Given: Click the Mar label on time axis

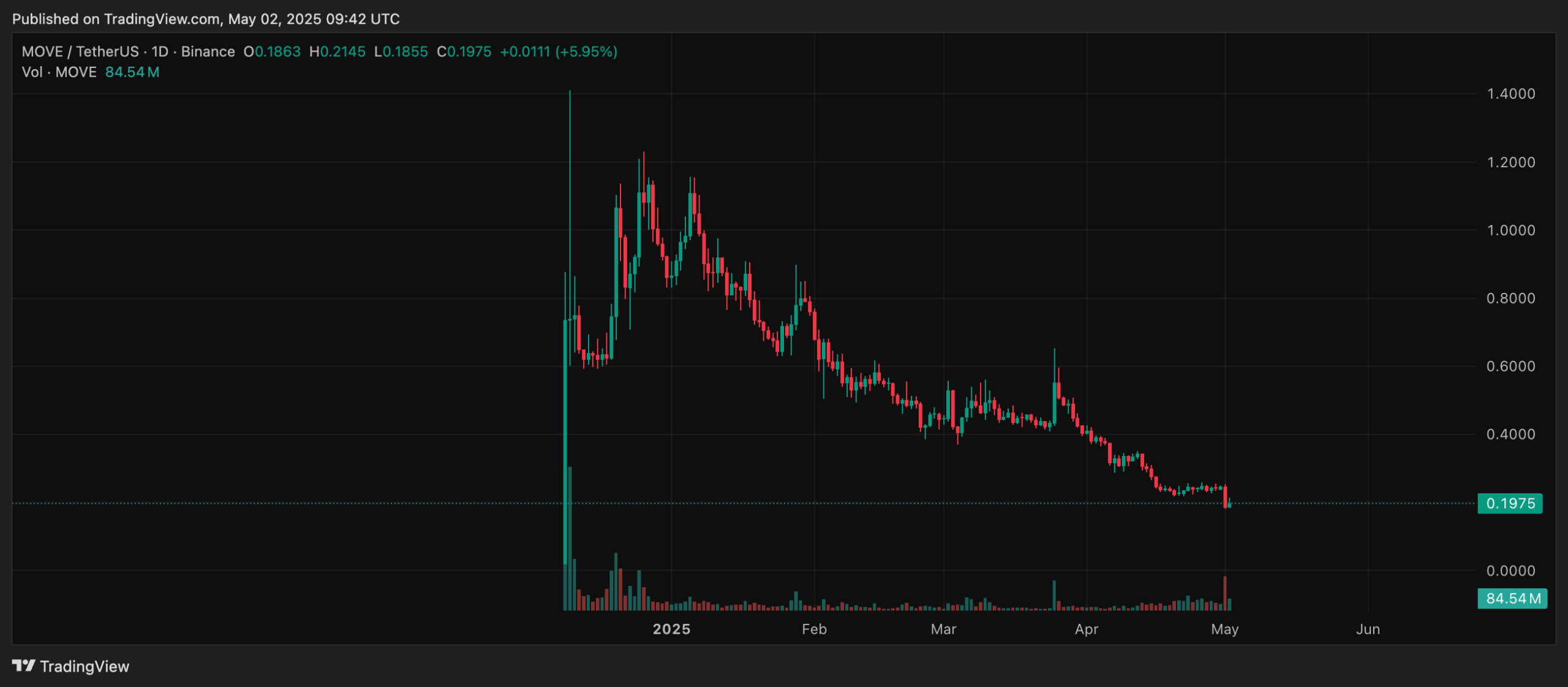Looking at the screenshot, I should click(x=943, y=629).
